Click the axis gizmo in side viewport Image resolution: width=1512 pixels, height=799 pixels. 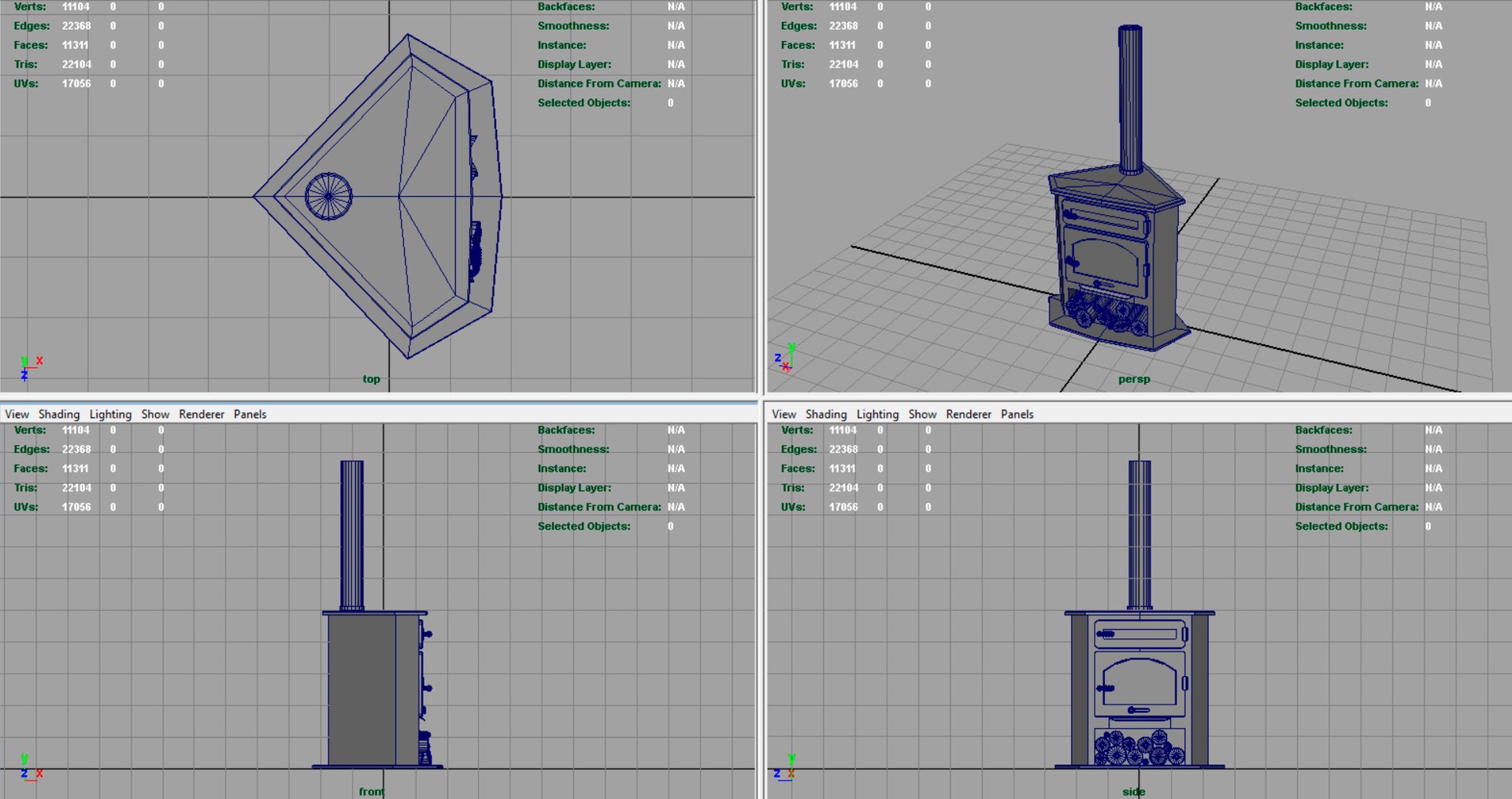(x=785, y=767)
